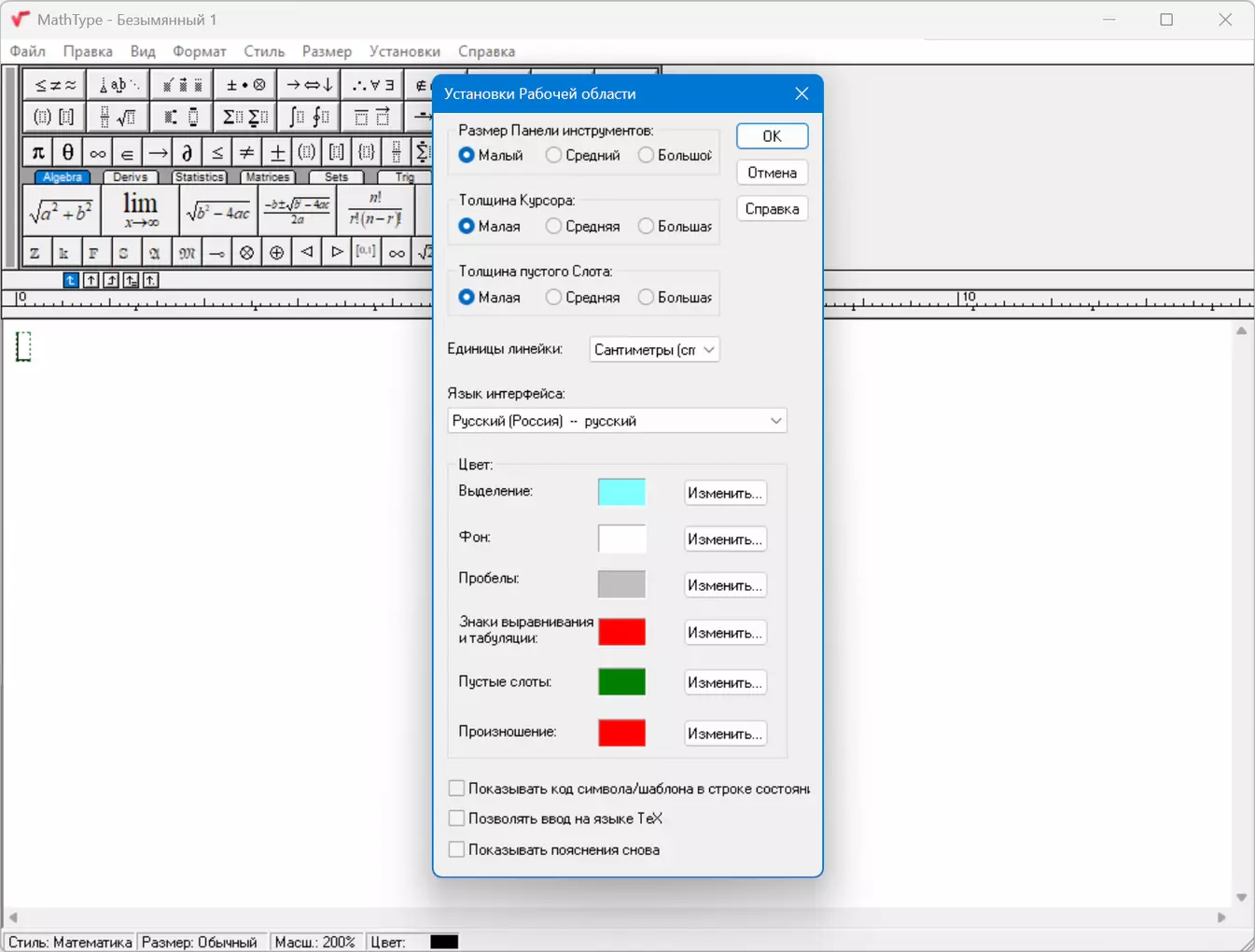Switch to the Statistics tab

pos(200,177)
